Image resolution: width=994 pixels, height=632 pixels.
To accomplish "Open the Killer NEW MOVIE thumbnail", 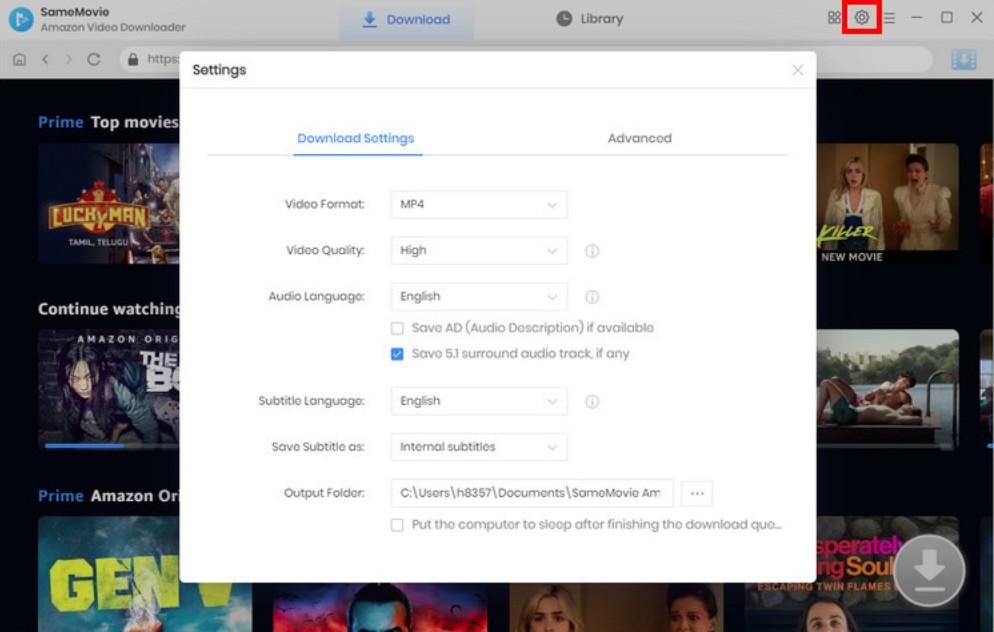I will pyautogui.click(x=888, y=203).
